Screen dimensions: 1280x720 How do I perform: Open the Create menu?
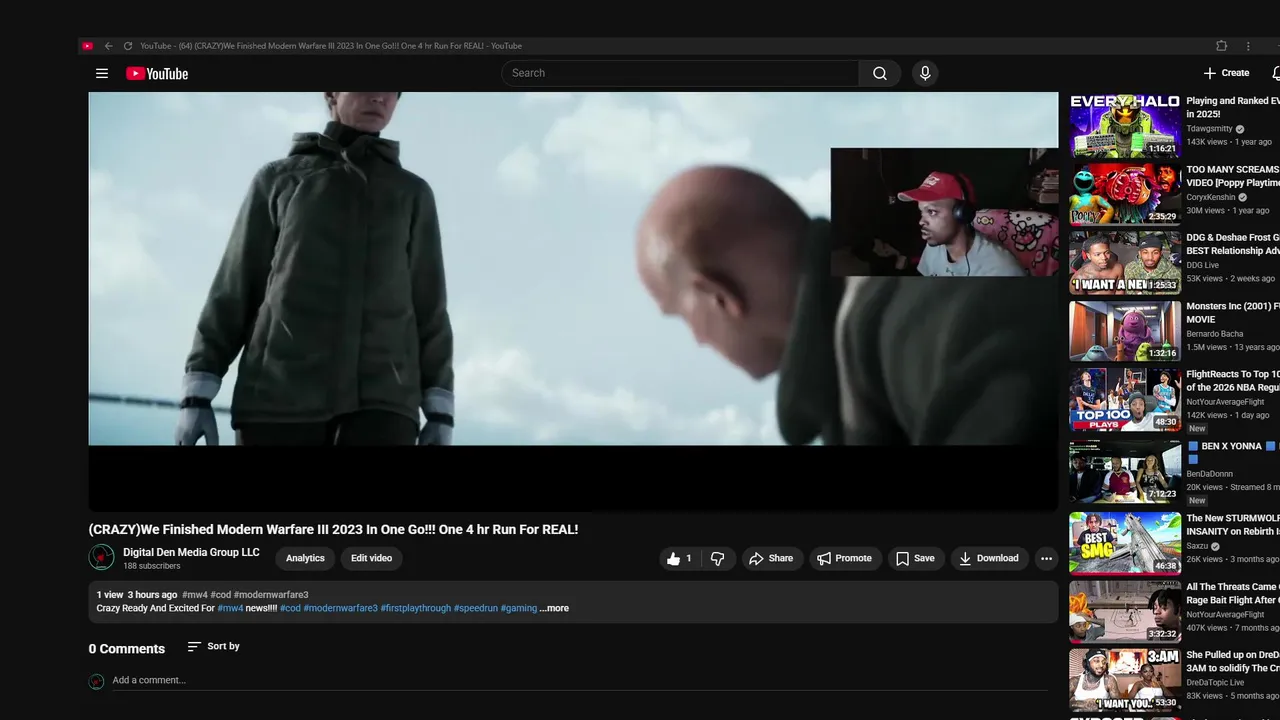(x=1226, y=73)
